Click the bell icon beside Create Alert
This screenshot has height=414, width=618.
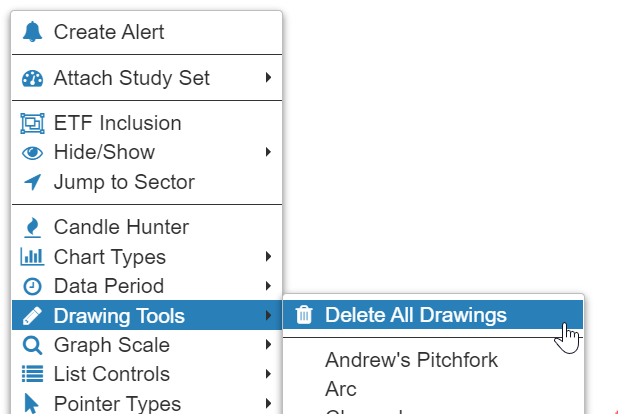point(33,32)
